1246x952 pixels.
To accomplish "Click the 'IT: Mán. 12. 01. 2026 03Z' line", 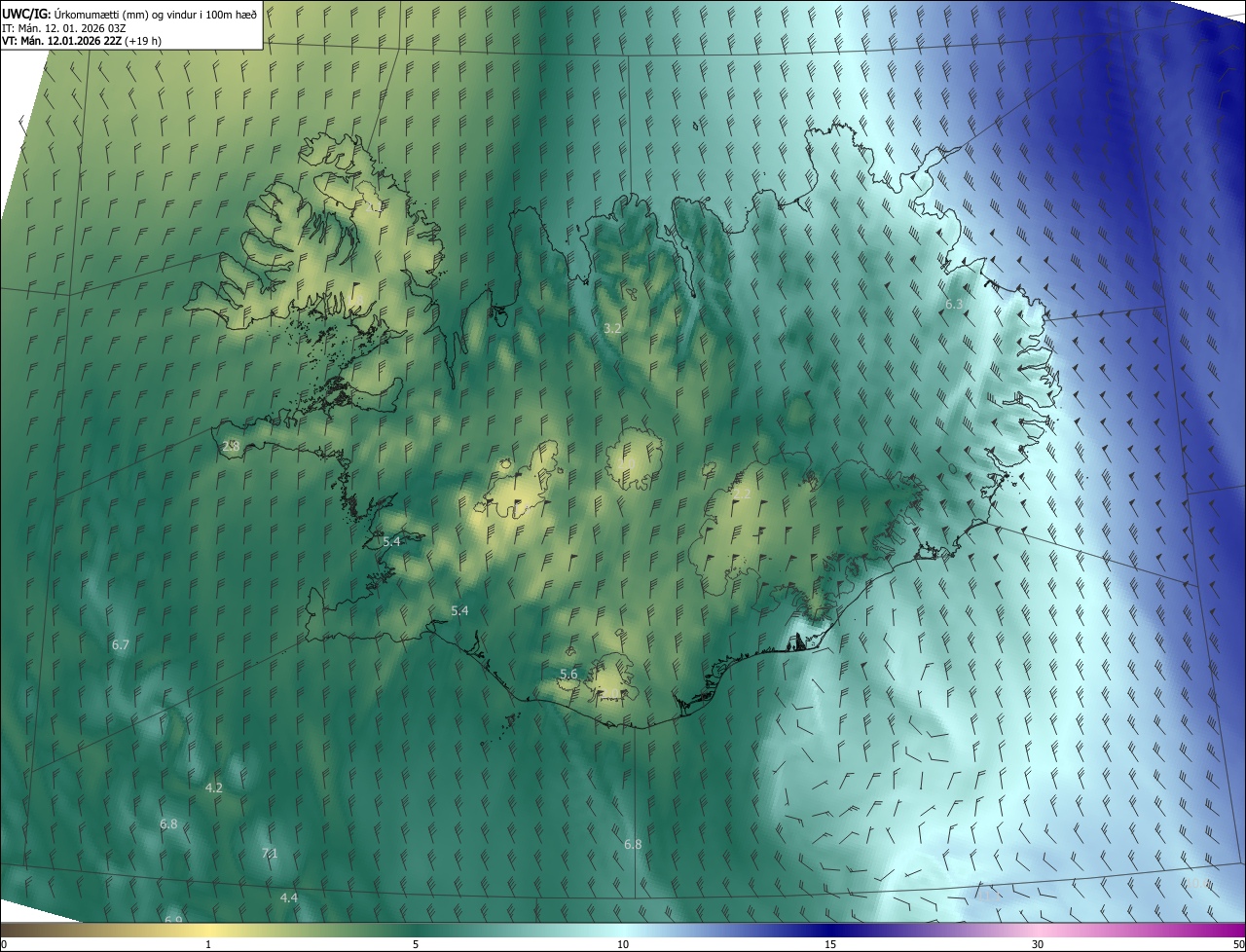I will click(x=64, y=28).
